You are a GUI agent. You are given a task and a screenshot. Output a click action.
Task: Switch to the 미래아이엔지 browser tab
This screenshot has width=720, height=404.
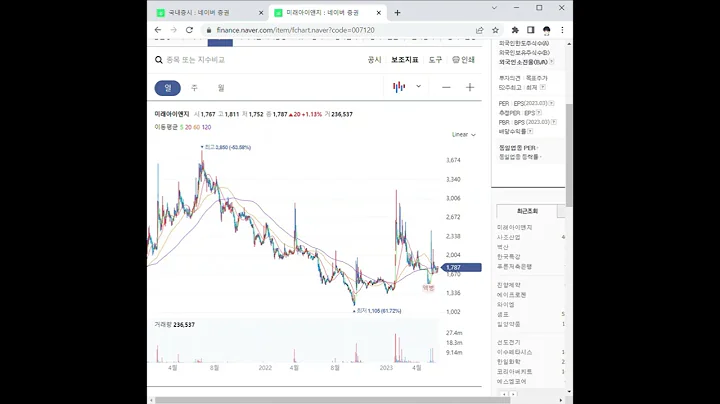(327, 13)
